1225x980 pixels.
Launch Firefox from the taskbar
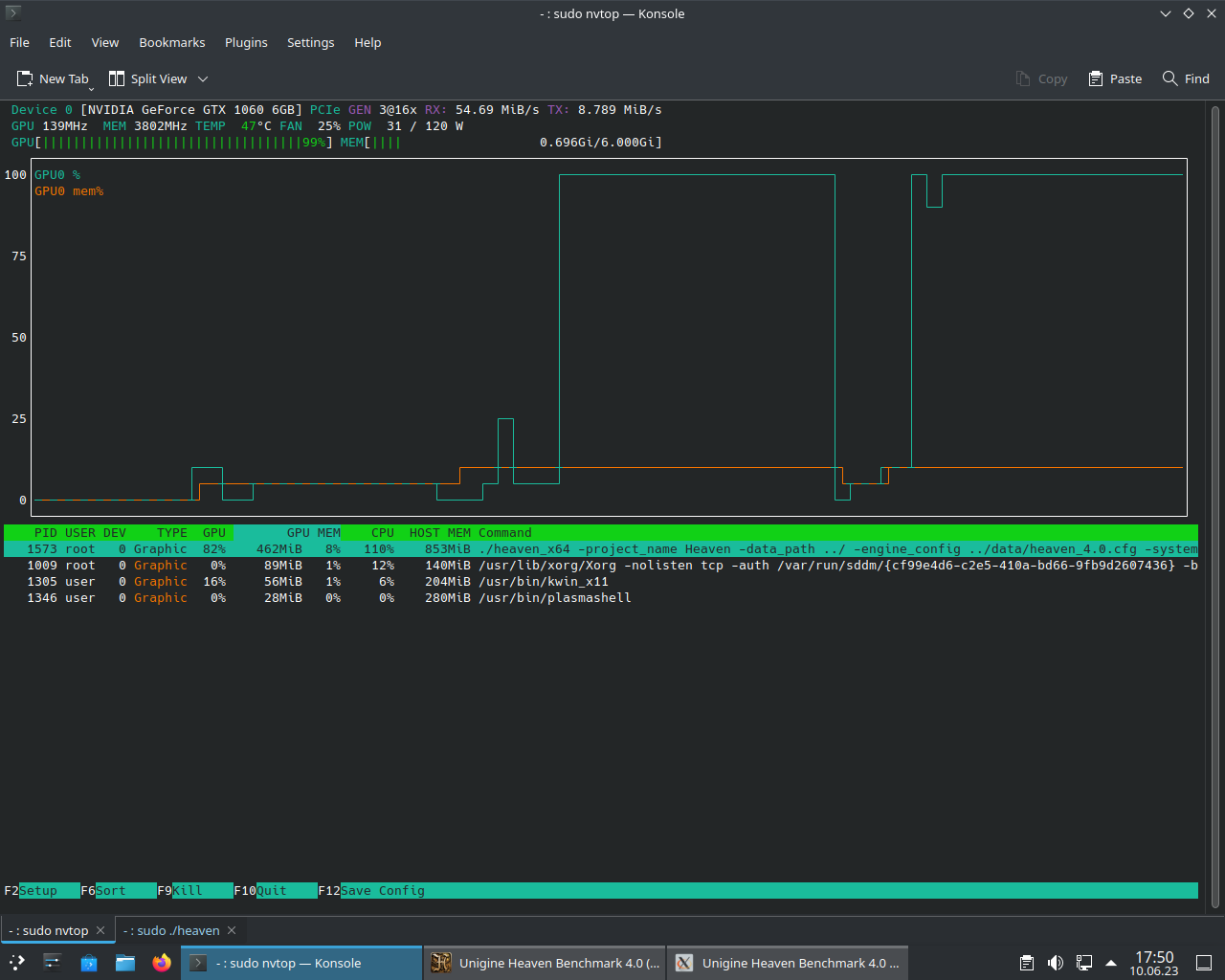pyautogui.click(x=162, y=963)
